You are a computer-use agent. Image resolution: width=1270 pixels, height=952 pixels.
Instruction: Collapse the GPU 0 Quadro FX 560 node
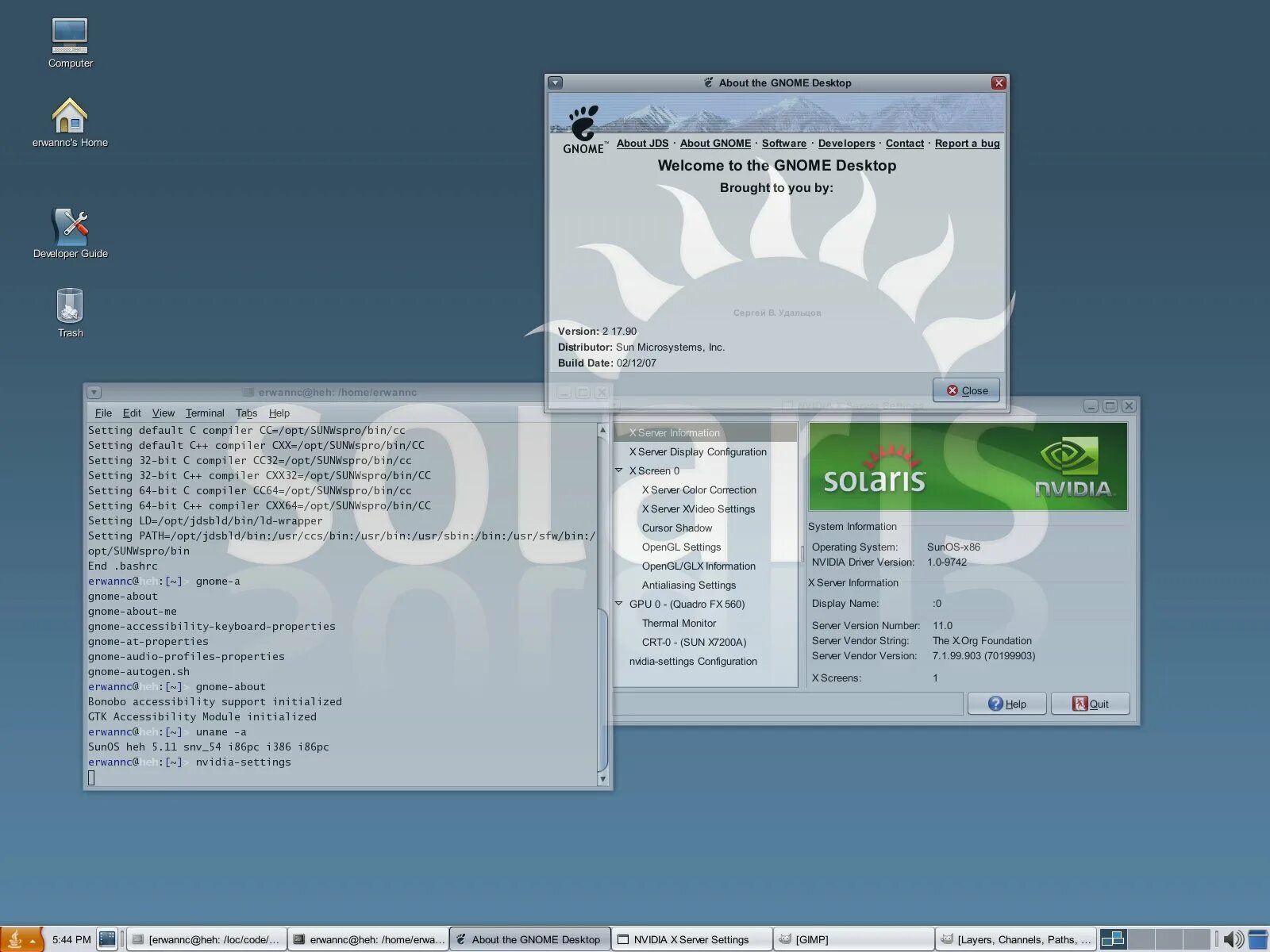coord(619,604)
